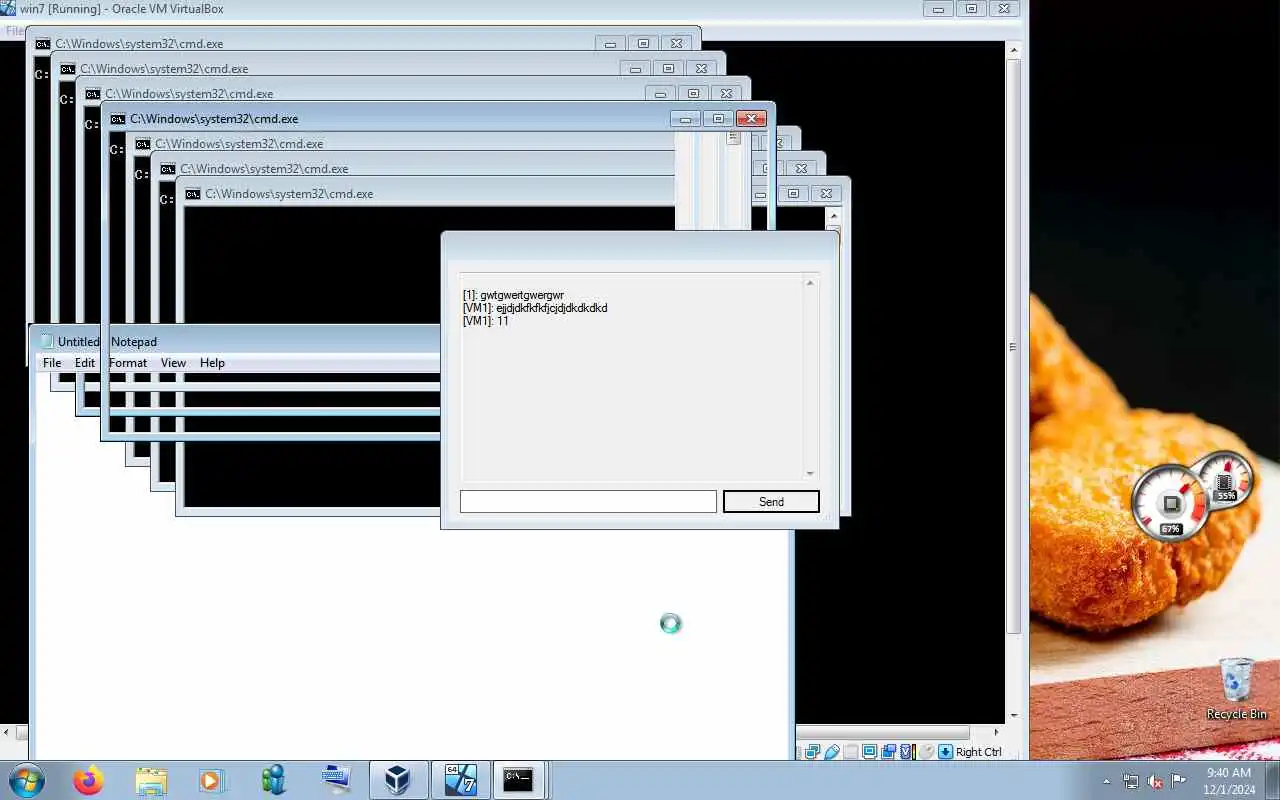Open the Recycle Bin on the desktop

(x=1237, y=688)
